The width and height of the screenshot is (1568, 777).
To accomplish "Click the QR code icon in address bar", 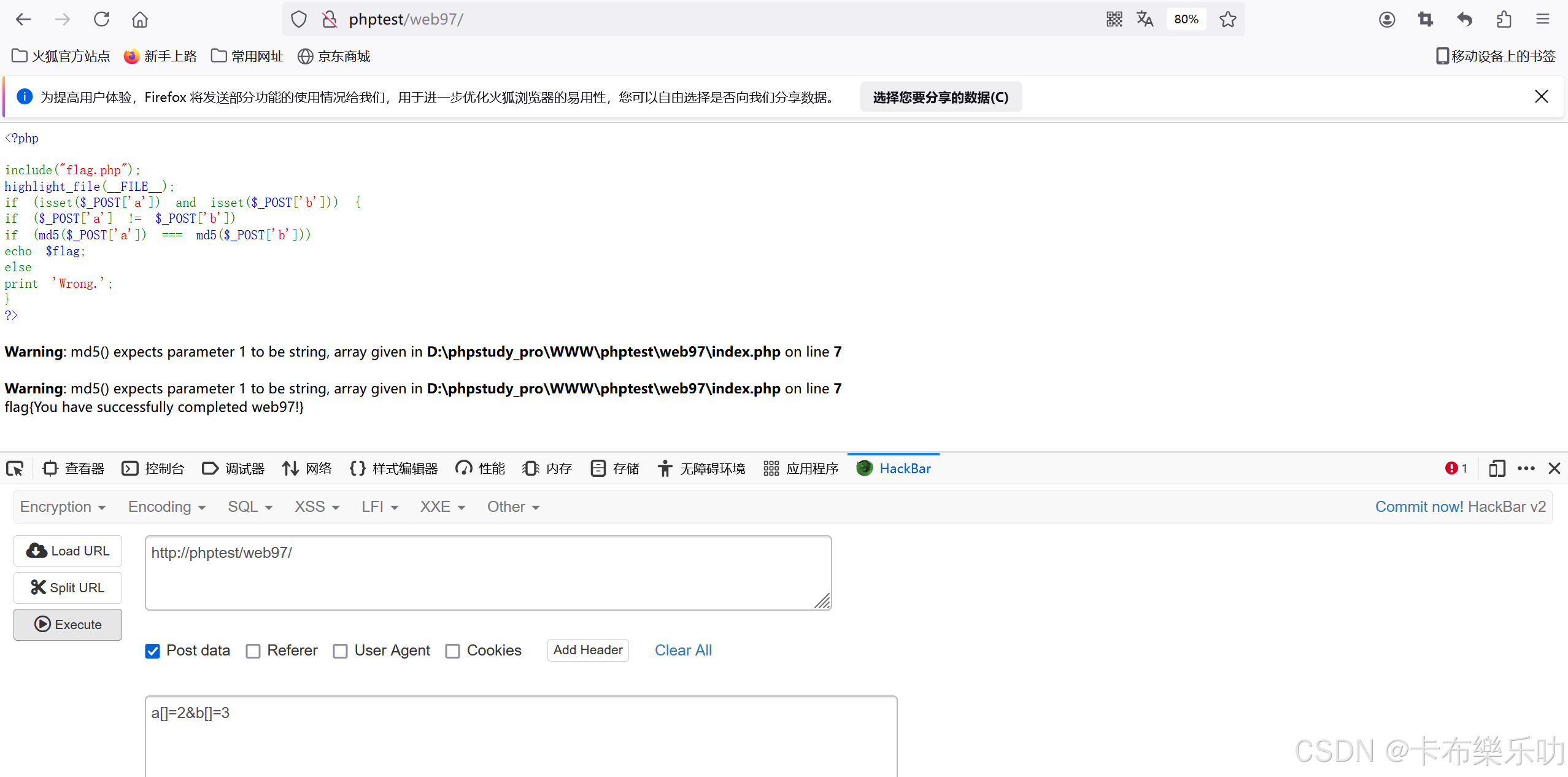I will pyautogui.click(x=1114, y=20).
